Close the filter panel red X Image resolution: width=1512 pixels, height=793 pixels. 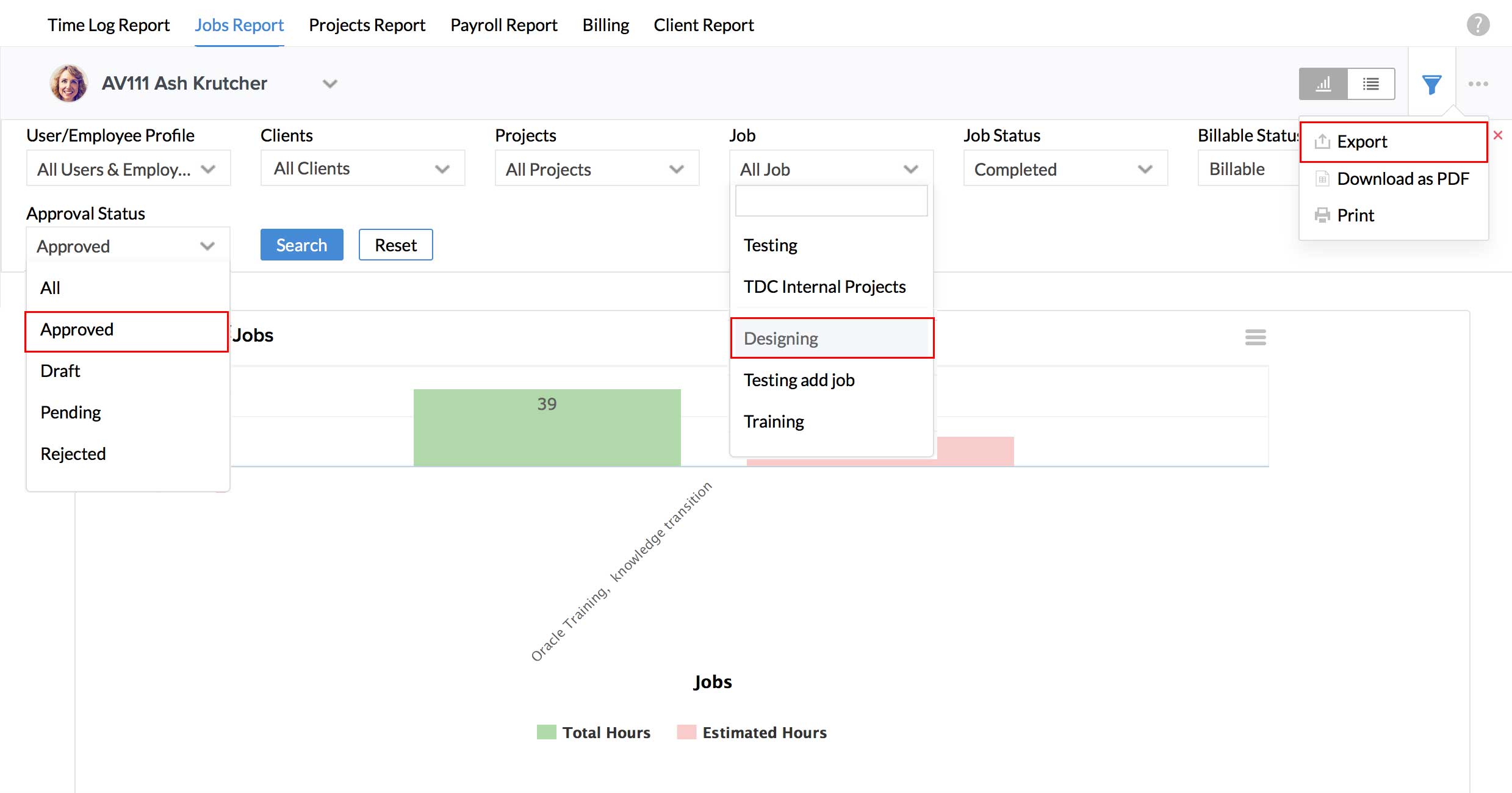(x=1497, y=135)
